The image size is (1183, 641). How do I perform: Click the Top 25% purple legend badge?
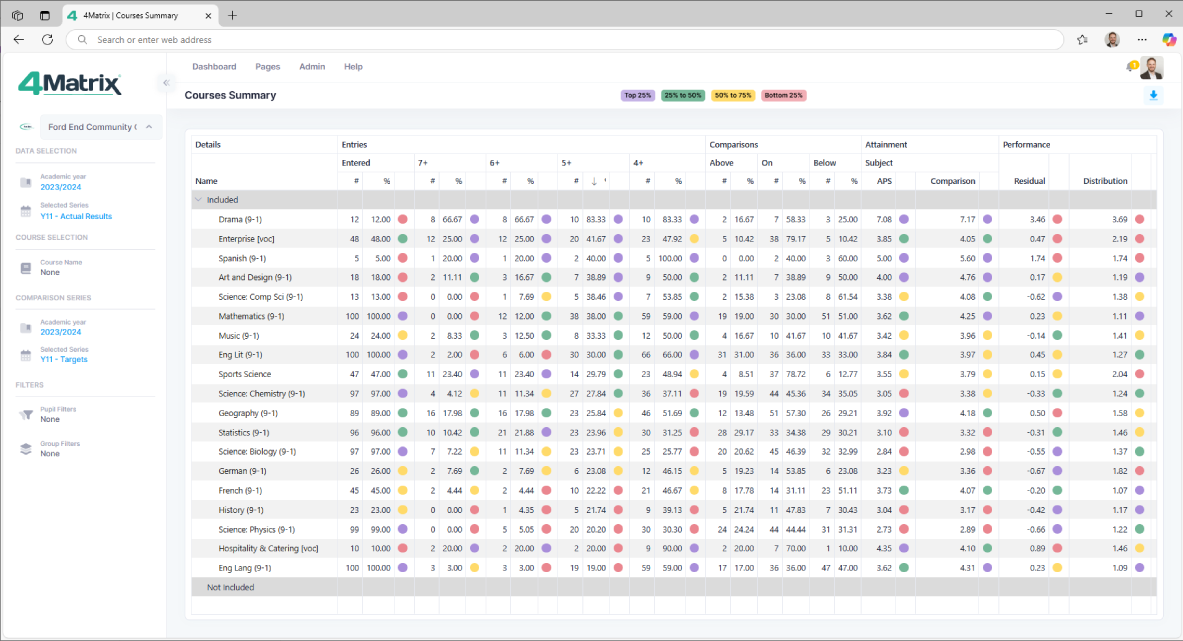point(638,96)
